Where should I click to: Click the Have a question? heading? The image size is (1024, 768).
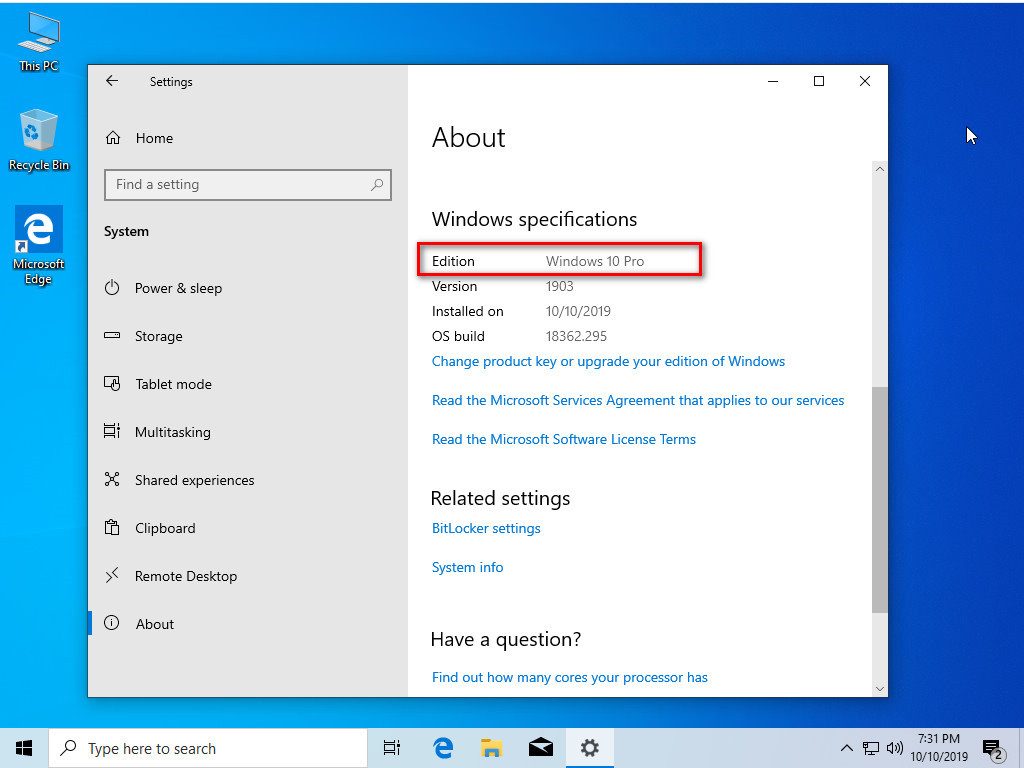pos(505,639)
